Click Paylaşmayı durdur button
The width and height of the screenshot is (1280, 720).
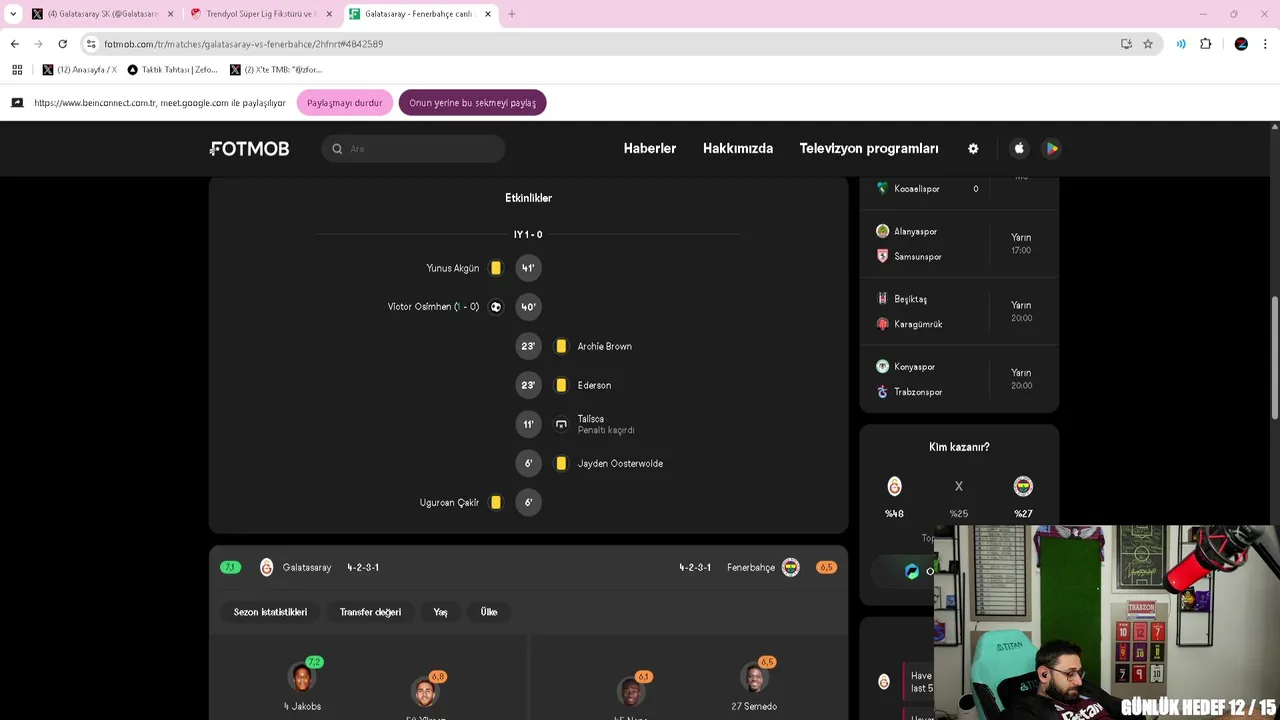(345, 103)
